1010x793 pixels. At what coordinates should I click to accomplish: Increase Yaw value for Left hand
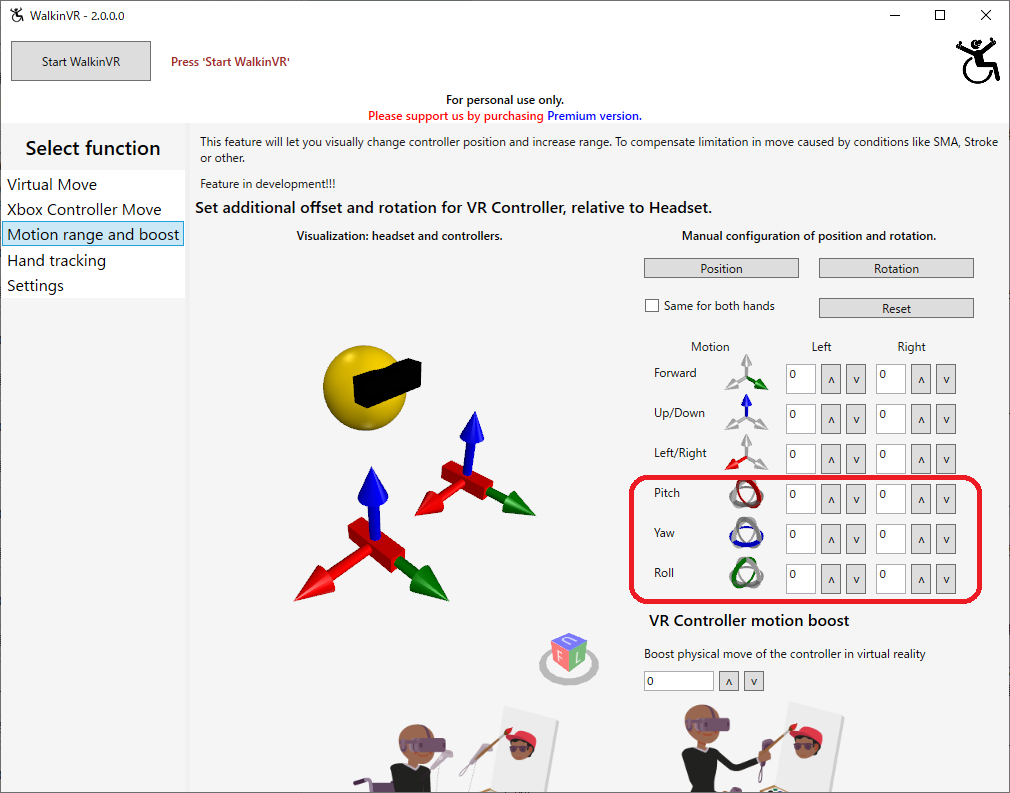coord(831,539)
